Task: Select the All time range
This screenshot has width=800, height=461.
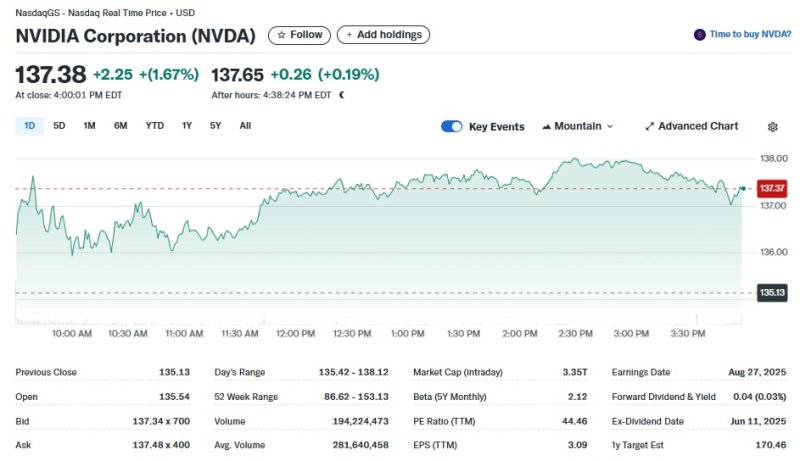Action: tap(245, 126)
